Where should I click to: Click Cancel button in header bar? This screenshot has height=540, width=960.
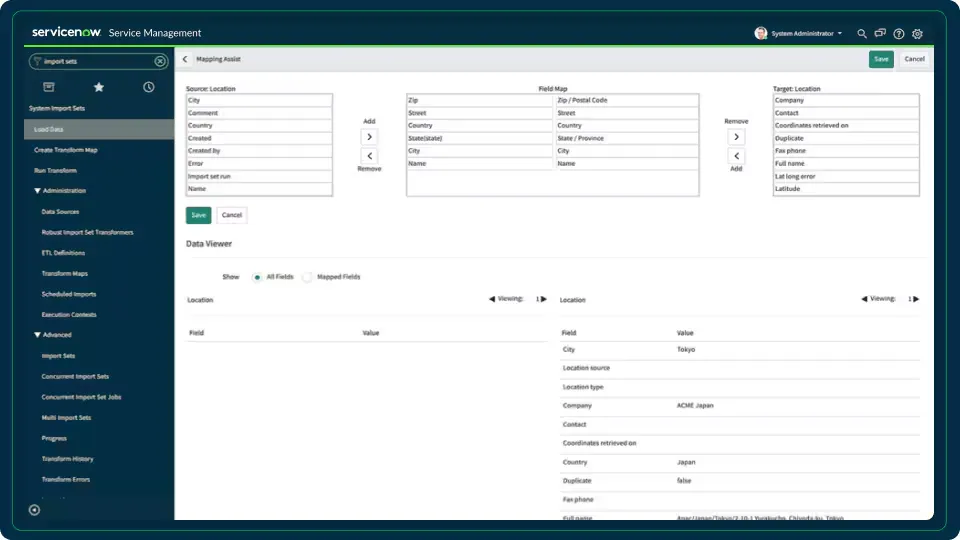coord(914,59)
